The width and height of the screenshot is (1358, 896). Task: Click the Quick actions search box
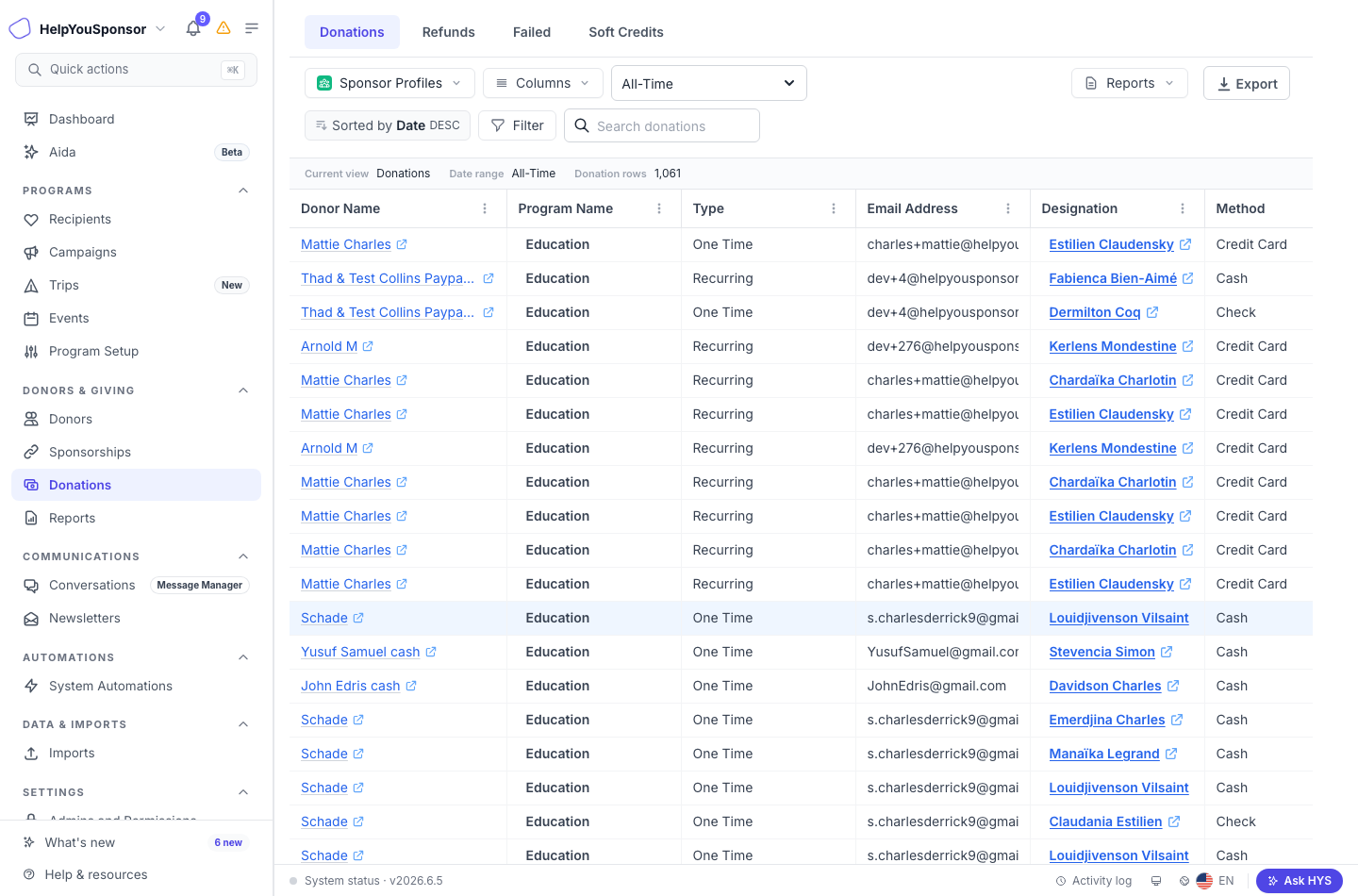pos(136,70)
